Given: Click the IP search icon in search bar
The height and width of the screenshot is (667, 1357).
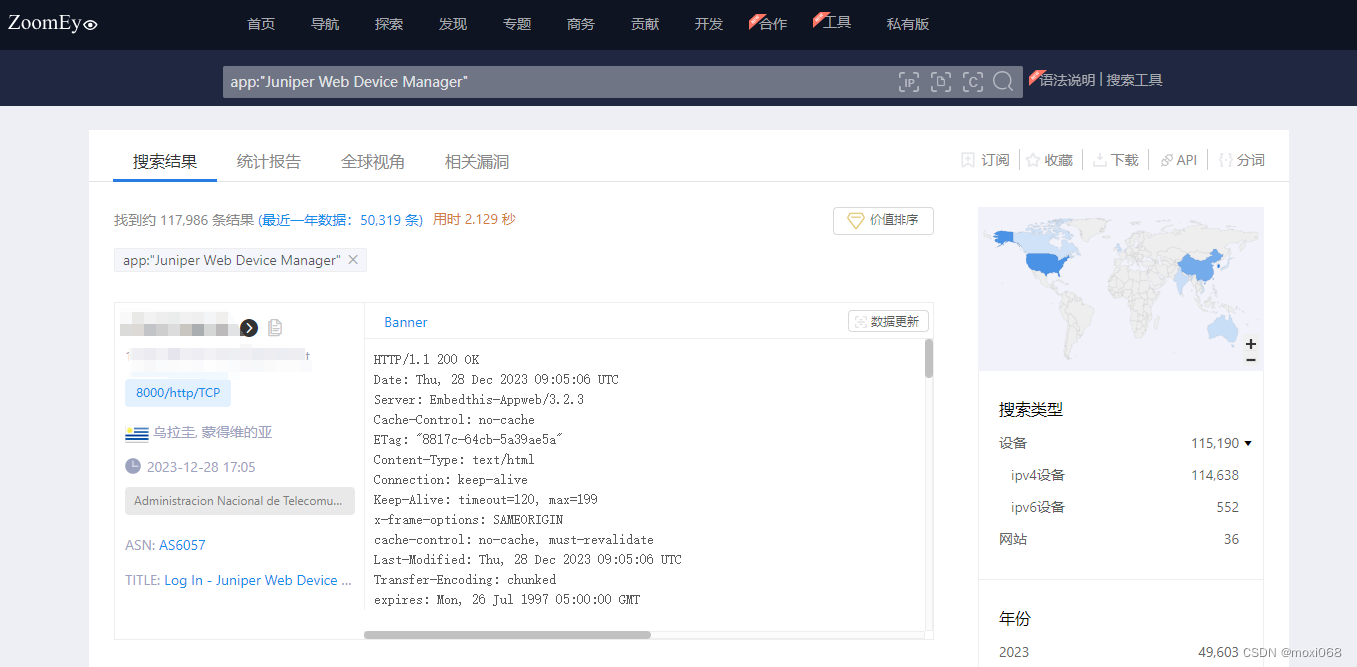Looking at the screenshot, I should 908,82.
